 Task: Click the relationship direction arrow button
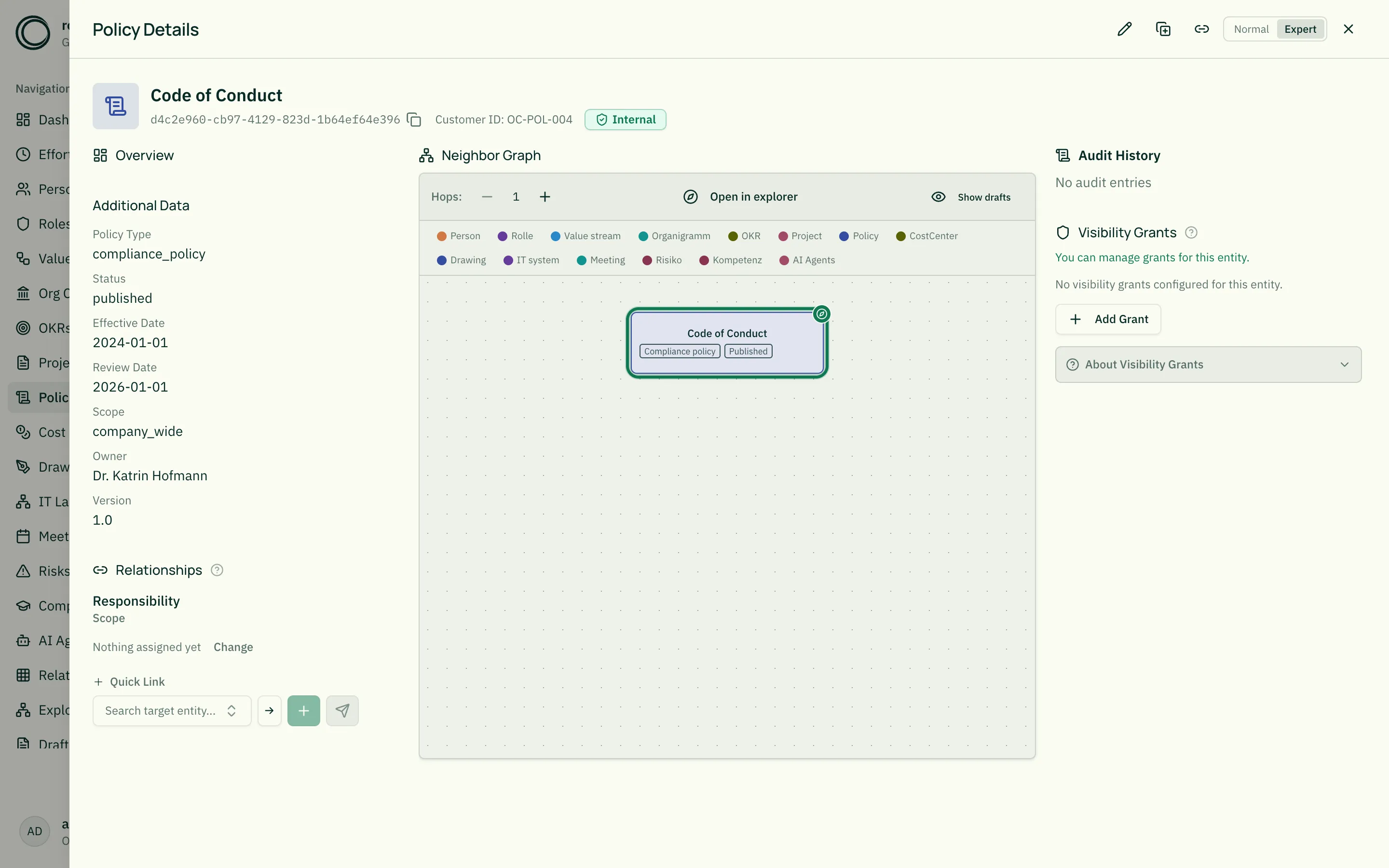269,711
